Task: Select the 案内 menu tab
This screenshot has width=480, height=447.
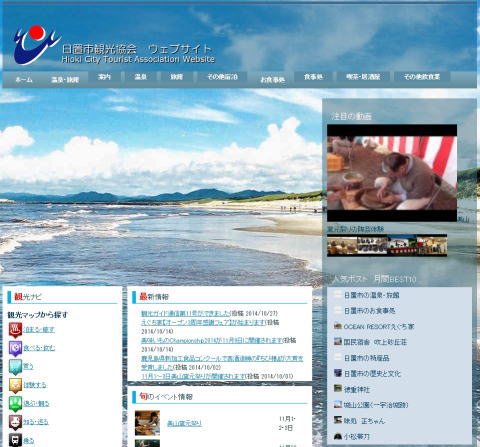Action: pyautogui.click(x=104, y=77)
